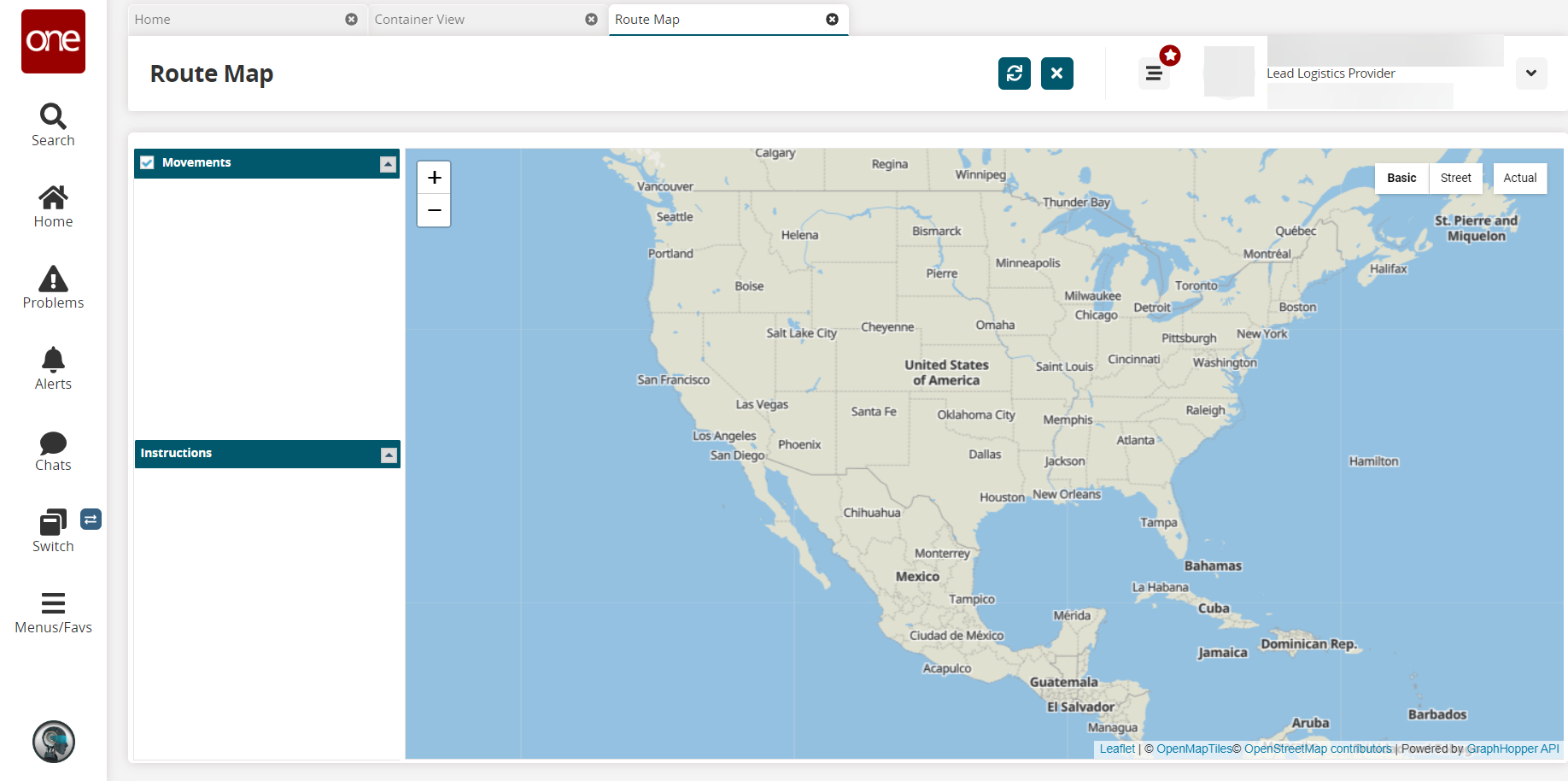
Task: Select the Actual map style
Action: (x=1520, y=178)
